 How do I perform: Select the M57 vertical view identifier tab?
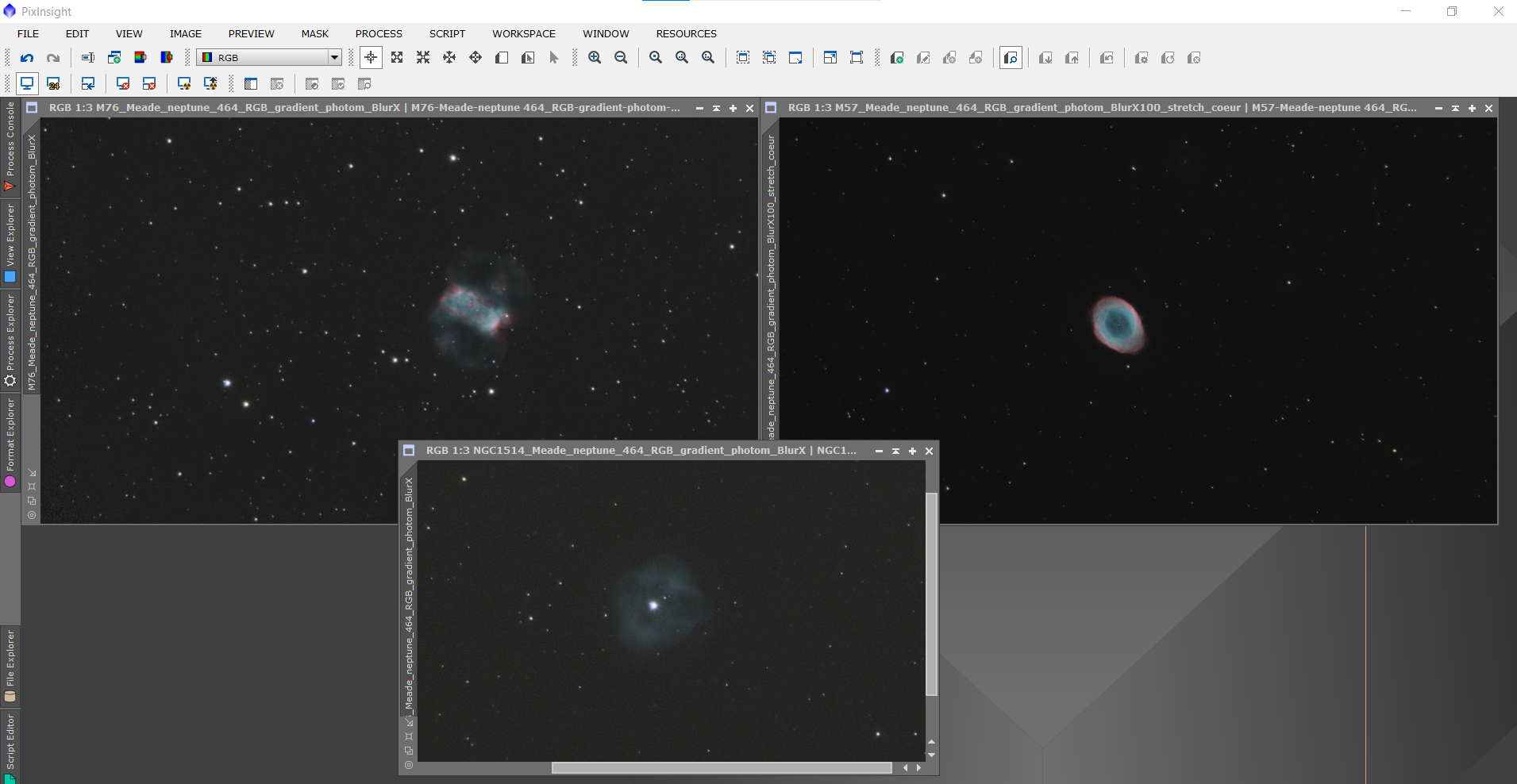[771, 286]
